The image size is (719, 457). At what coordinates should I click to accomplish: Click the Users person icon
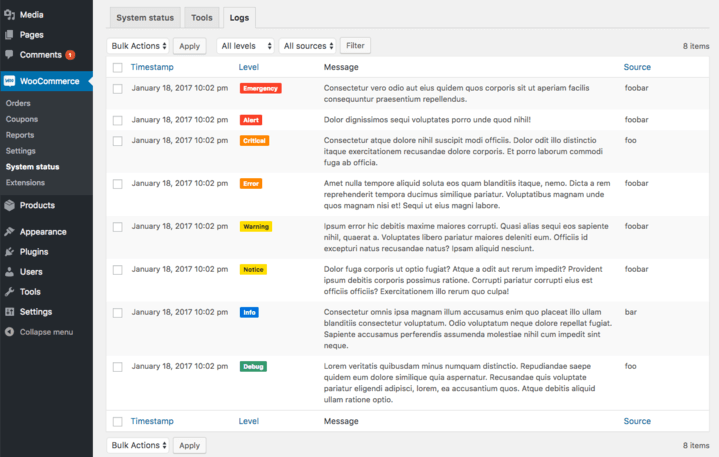pos(9,272)
